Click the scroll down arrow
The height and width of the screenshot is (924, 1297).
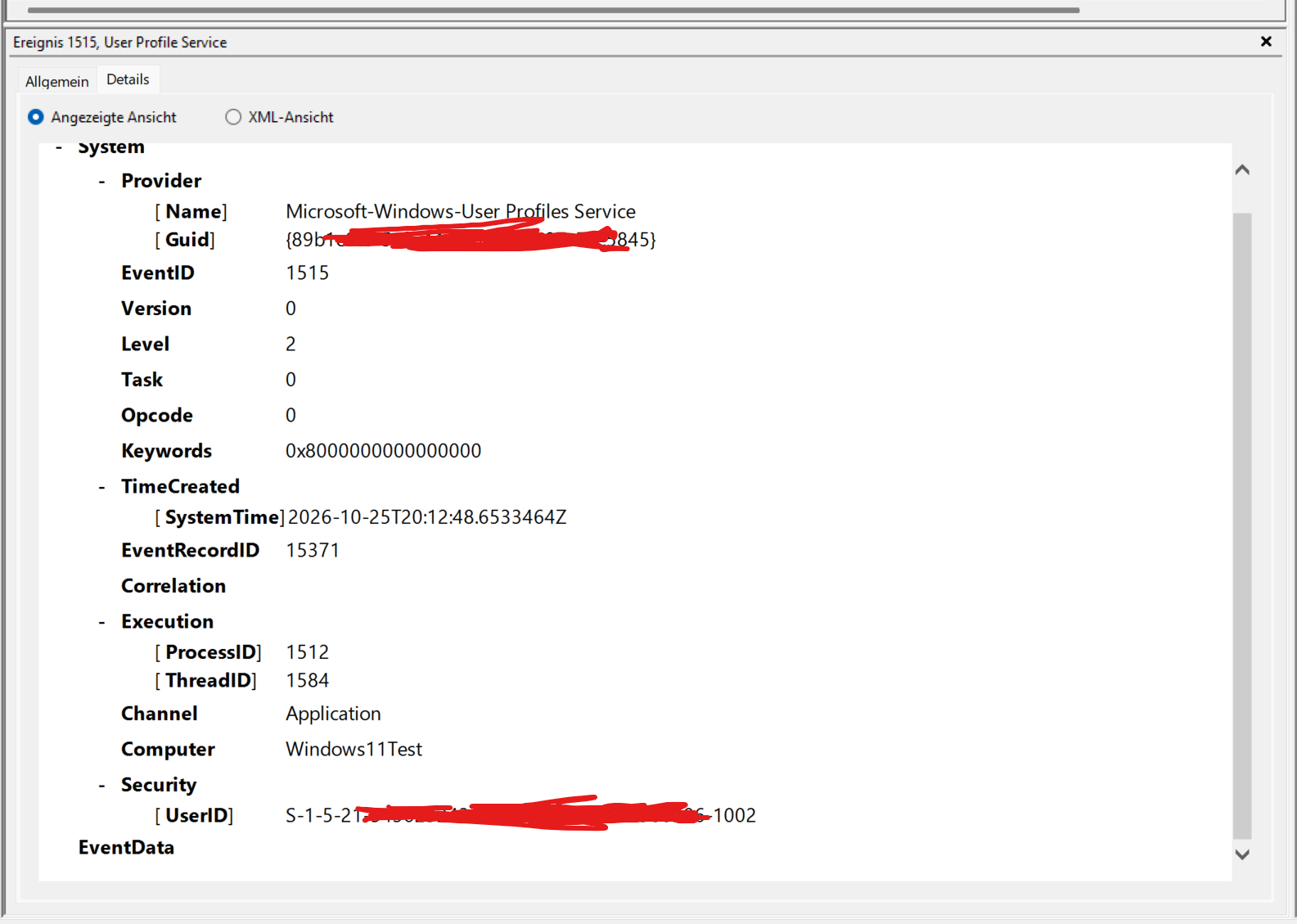(1242, 854)
